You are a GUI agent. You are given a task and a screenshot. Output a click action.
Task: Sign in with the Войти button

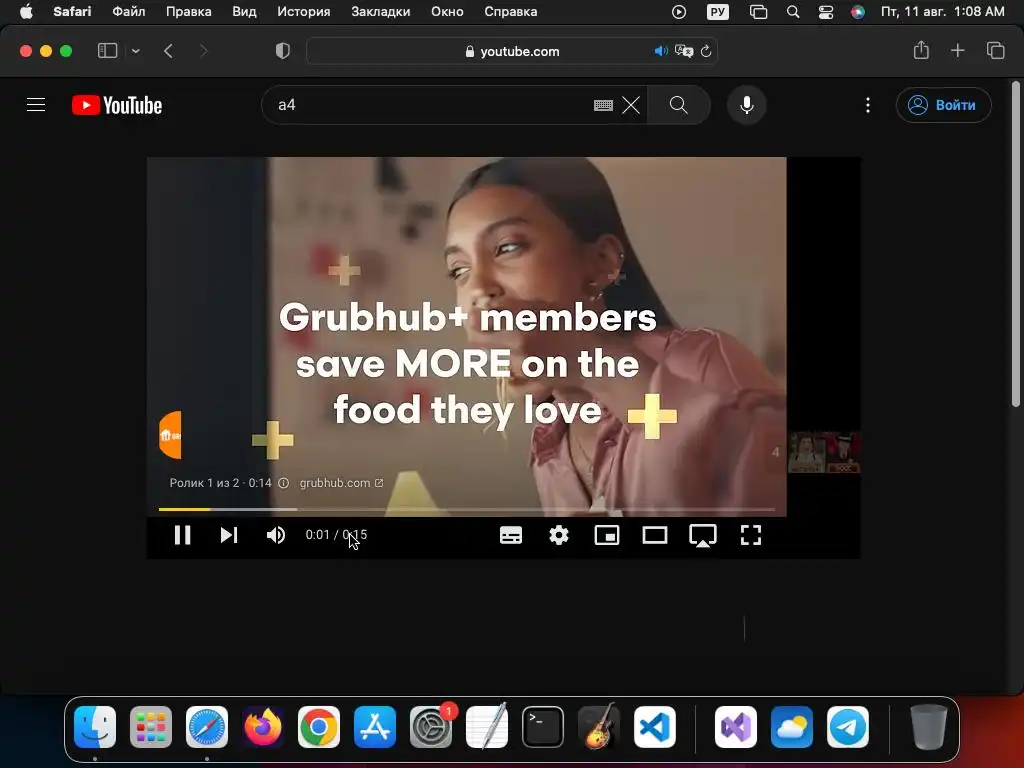pyautogui.click(x=943, y=105)
